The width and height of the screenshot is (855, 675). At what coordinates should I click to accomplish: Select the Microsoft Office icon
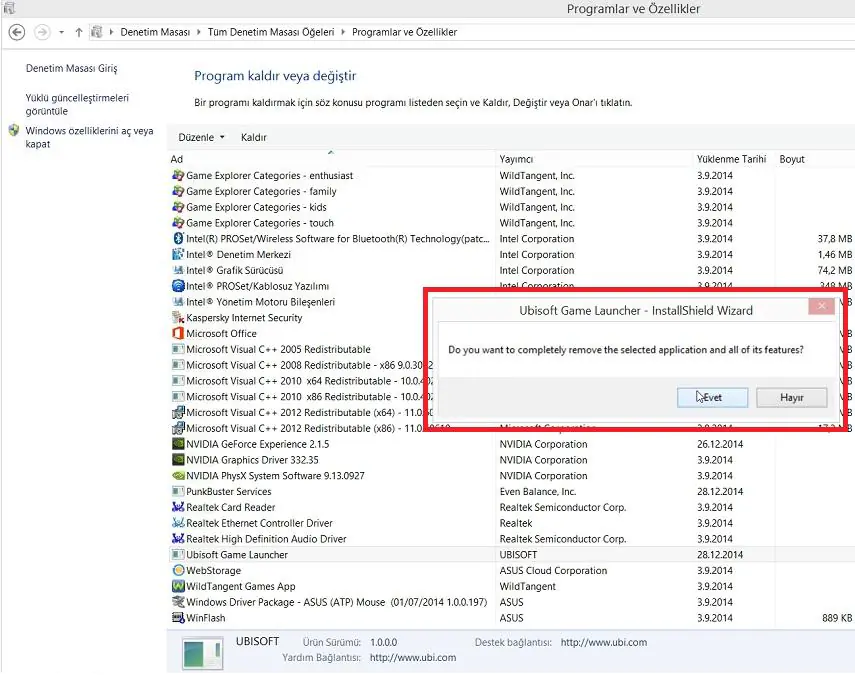click(178, 334)
